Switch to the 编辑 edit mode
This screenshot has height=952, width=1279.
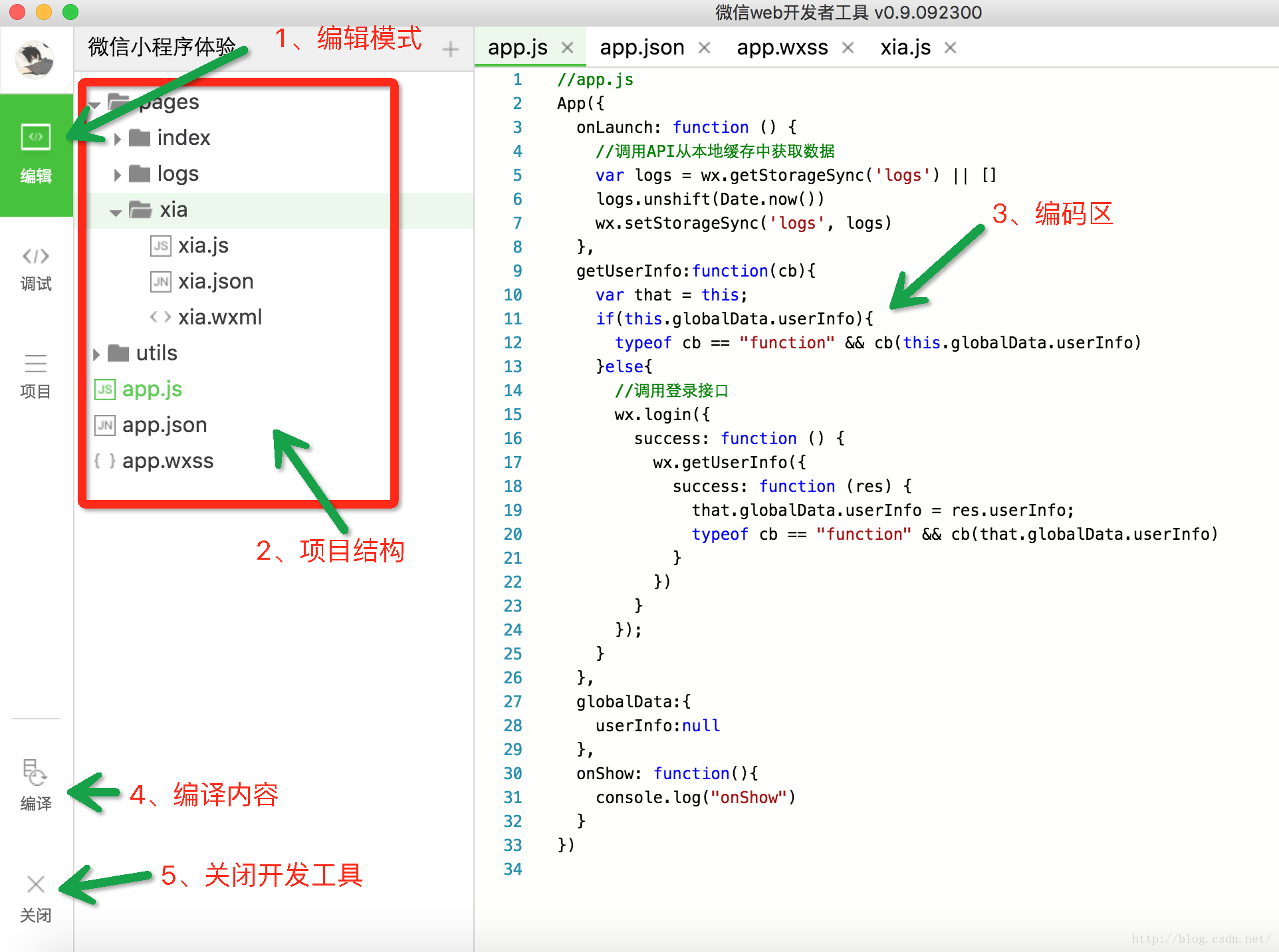point(36,155)
